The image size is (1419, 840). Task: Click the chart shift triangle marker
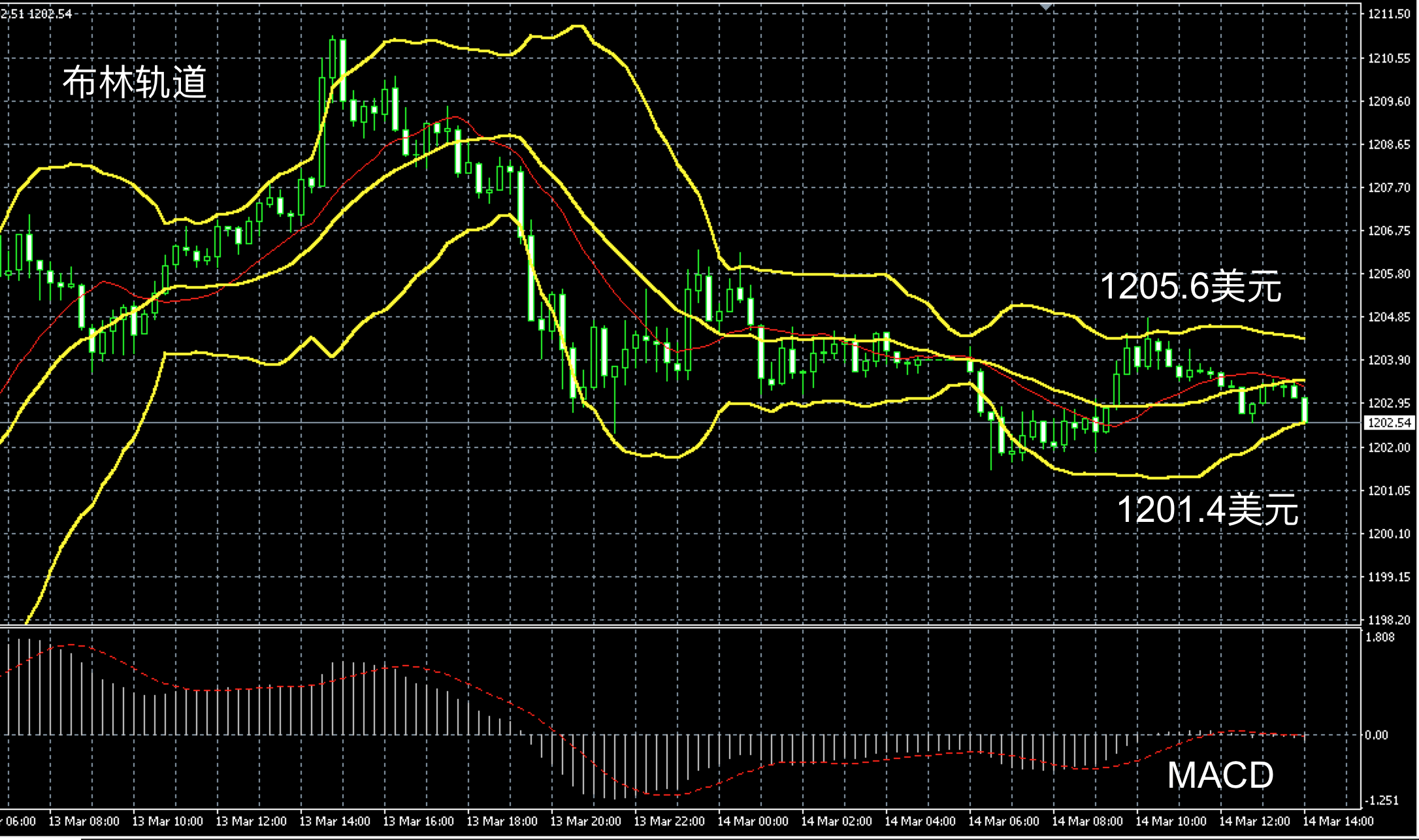click(1046, 6)
